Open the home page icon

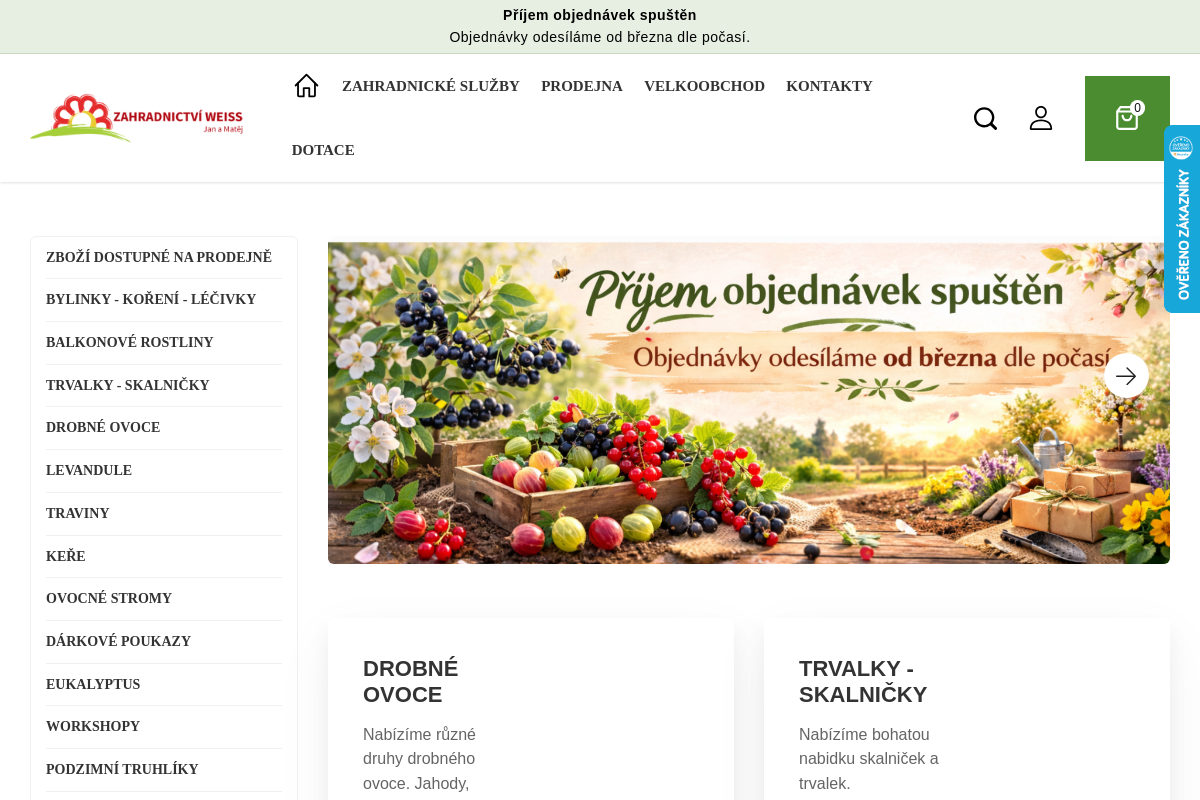(306, 86)
